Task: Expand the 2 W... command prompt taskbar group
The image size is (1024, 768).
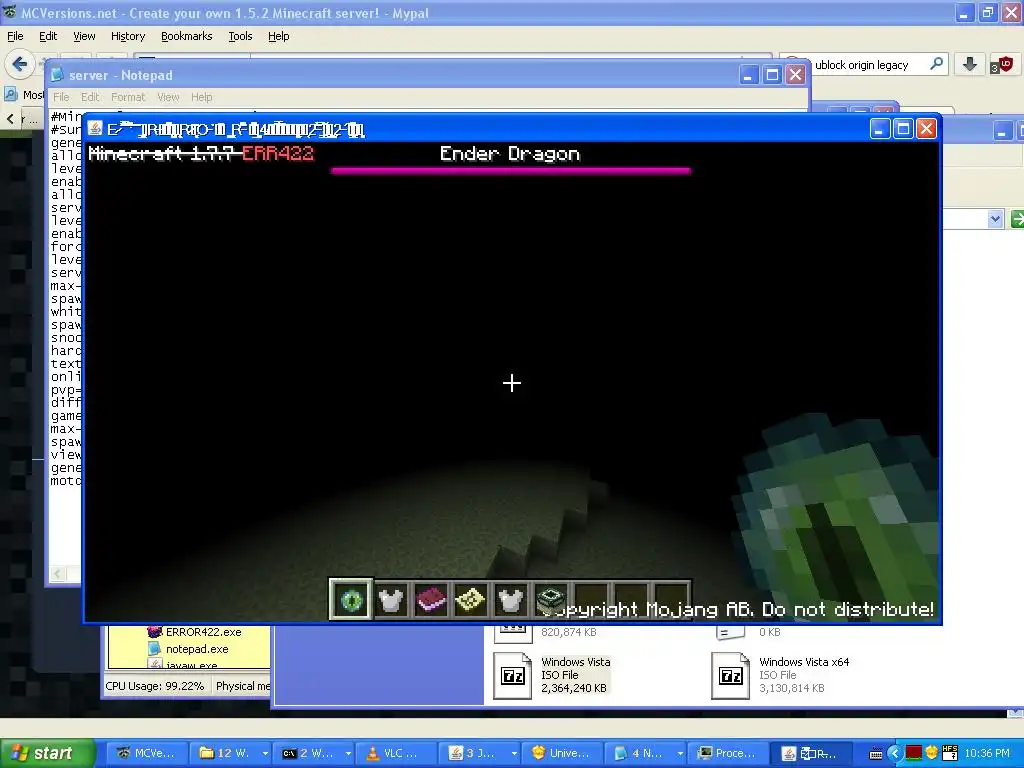Action: [348, 753]
